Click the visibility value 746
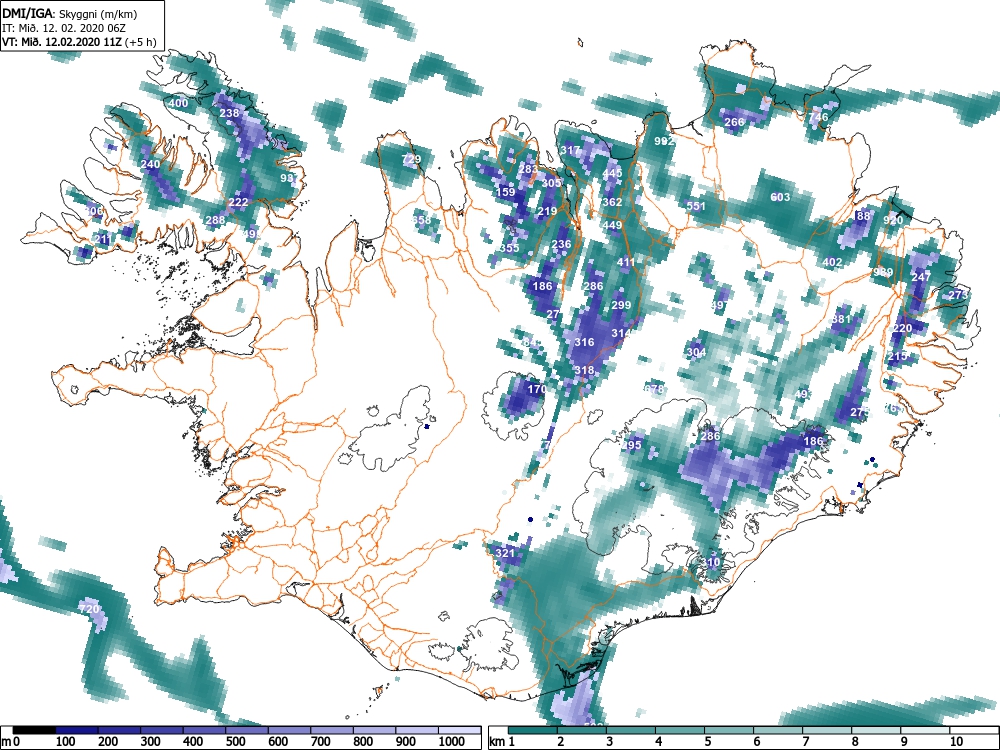Image resolution: width=1000 pixels, height=750 pixels. click(819, 117)
